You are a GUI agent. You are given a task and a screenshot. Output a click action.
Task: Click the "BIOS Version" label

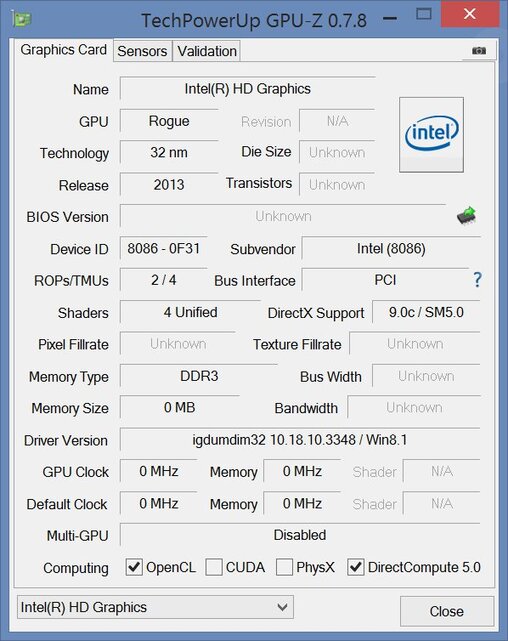pos(67,217)
